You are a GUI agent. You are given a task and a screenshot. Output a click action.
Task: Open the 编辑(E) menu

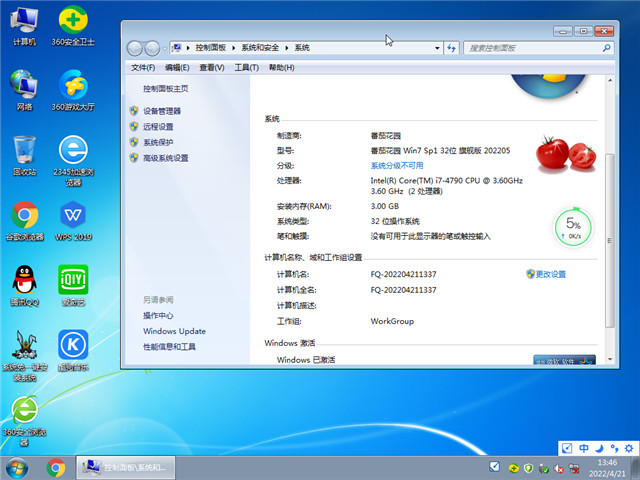177,68
